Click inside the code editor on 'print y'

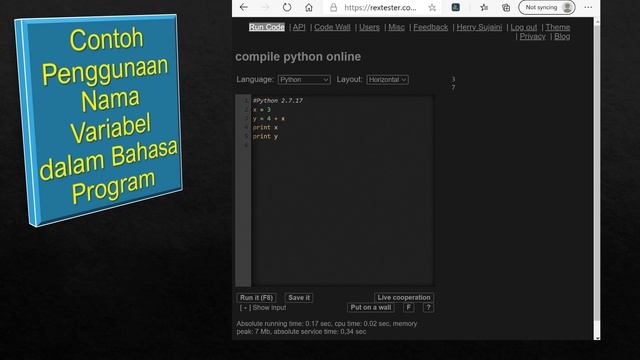265,136
